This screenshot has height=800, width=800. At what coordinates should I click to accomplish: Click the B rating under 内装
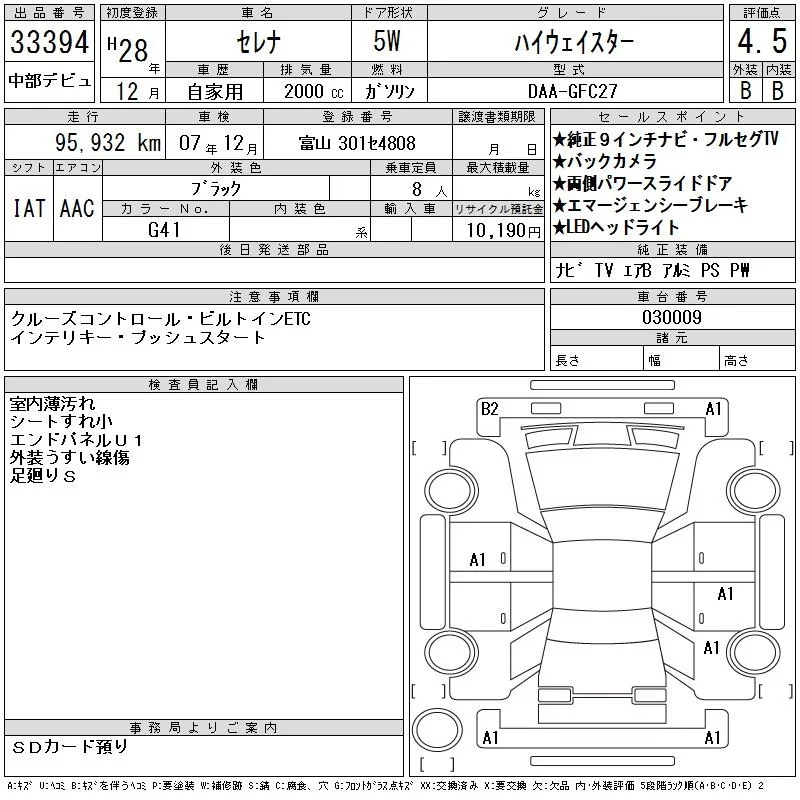tap(778, 90)
